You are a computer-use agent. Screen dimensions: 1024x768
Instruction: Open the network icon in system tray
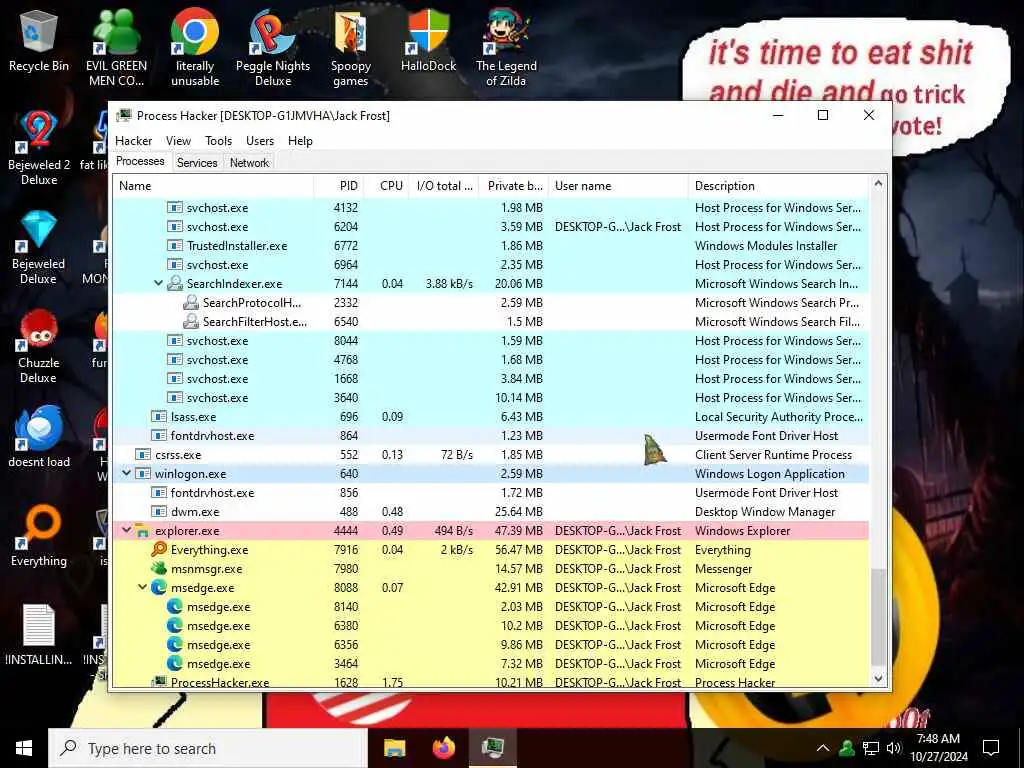[871, 748]
